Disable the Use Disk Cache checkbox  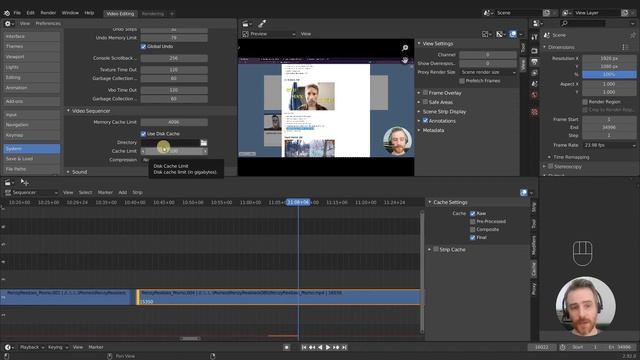143,134
